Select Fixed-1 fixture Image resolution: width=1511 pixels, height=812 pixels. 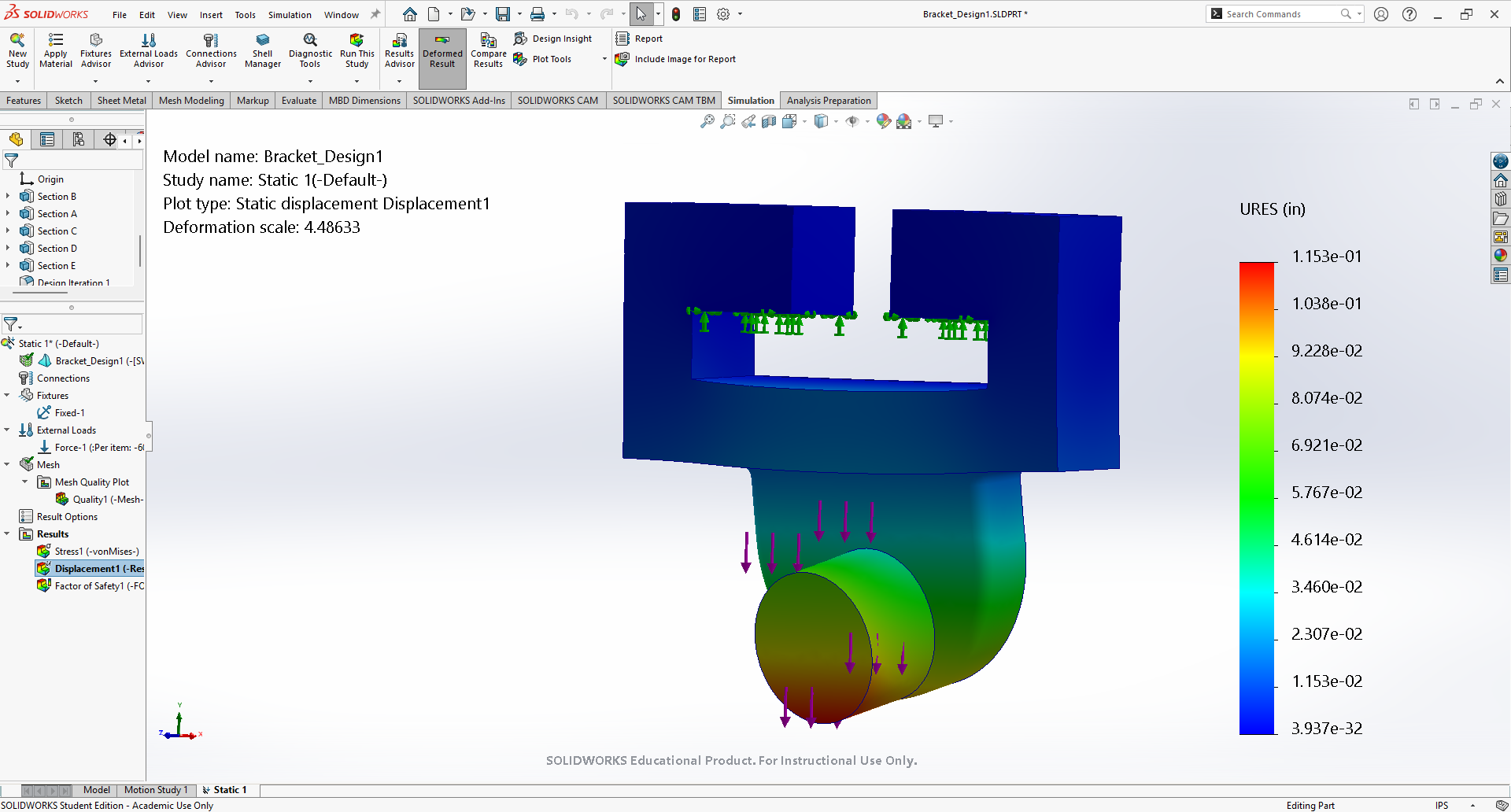[61, 413]
